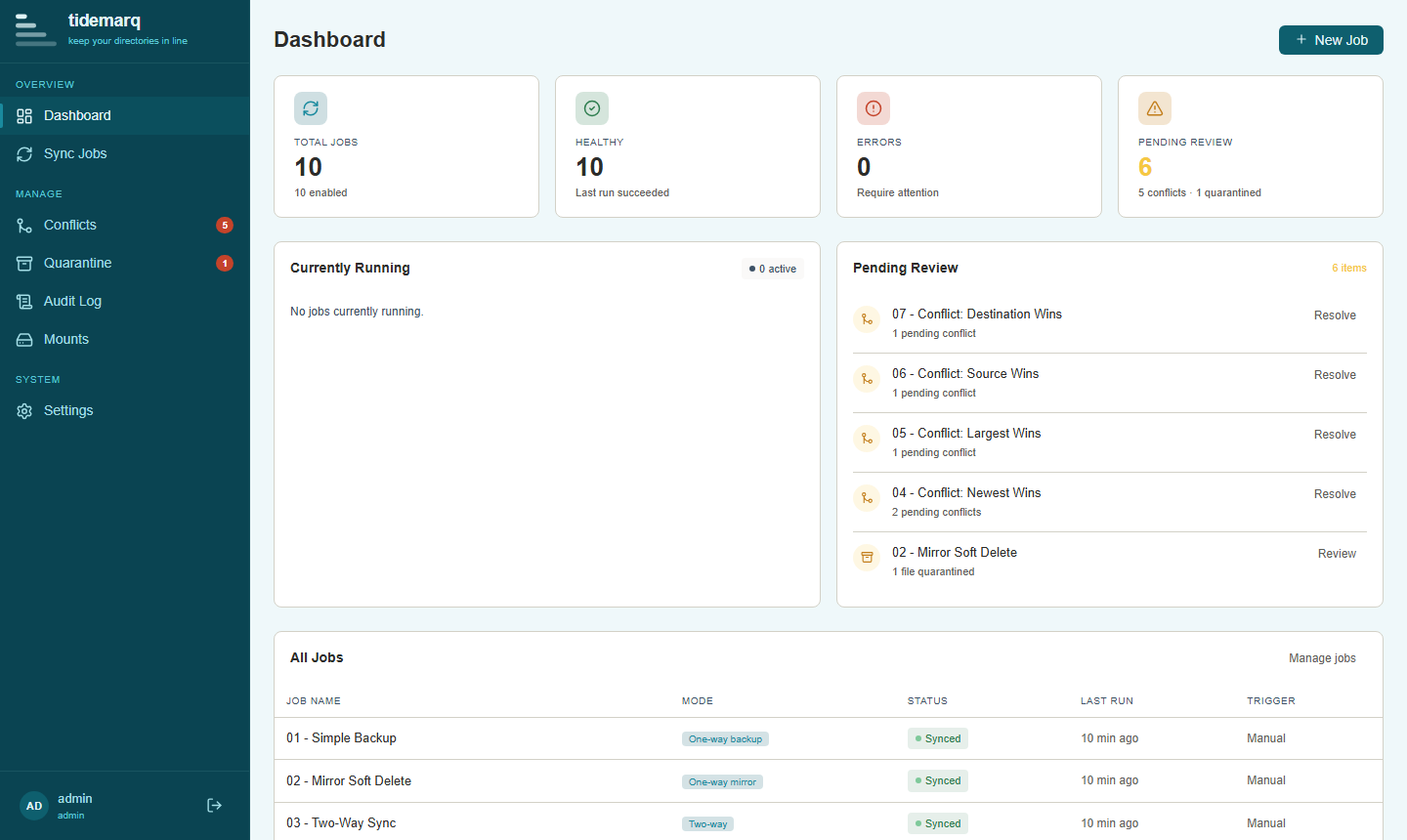
Task: Resolve the 05 Largest Wins conflict
Action: (x=1335, y=435)
